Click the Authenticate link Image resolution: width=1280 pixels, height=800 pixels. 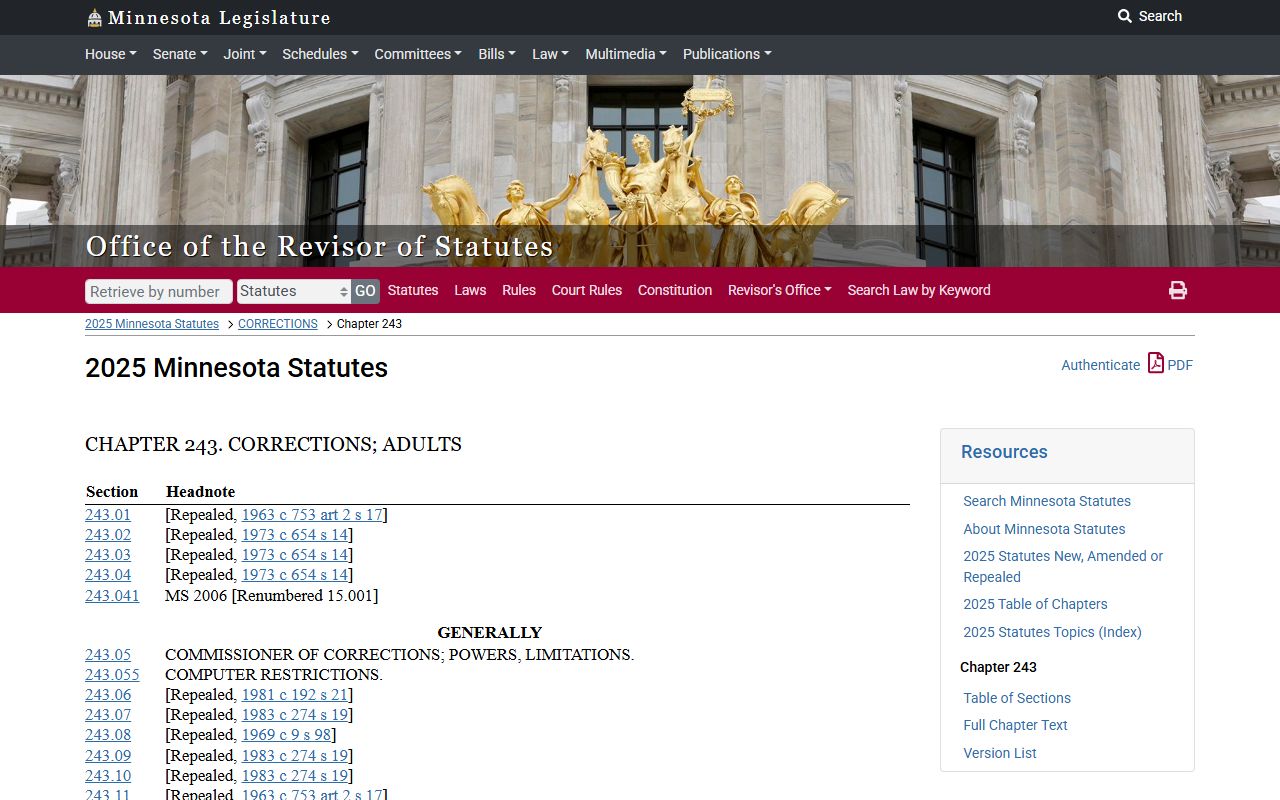point(1100,365)
